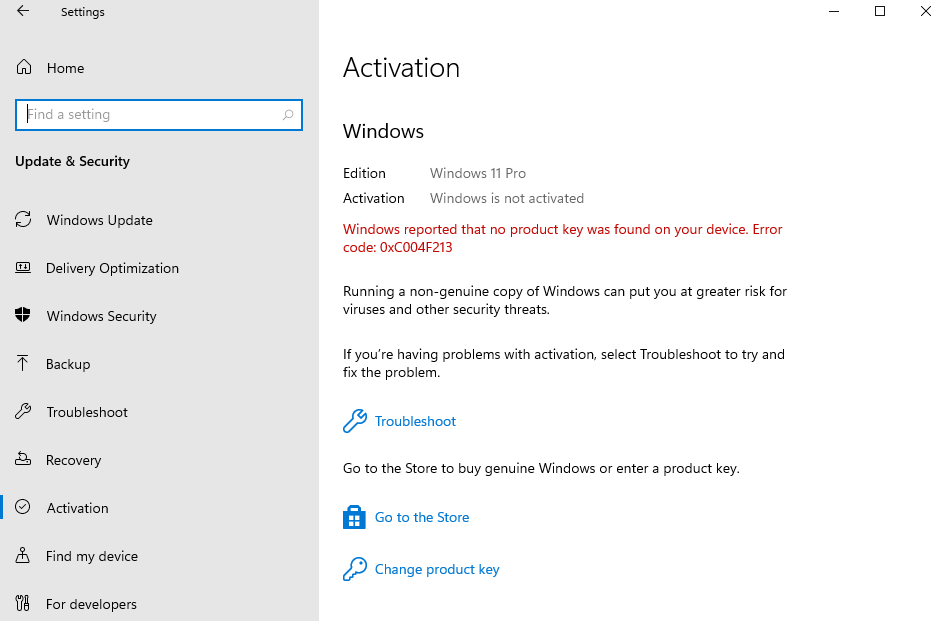The image size is (943, 621).
Task: Click the For developers tools icon
Action: [x=23, y=603]
